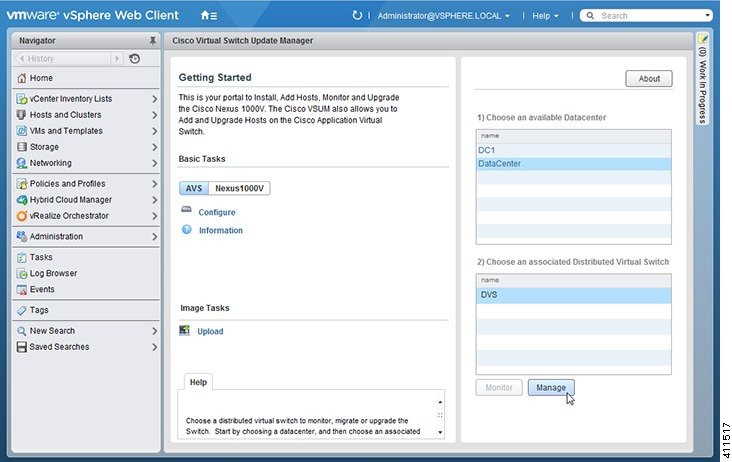
Task: Click VMs and Templates icon
Action: [x=21, y=131]
